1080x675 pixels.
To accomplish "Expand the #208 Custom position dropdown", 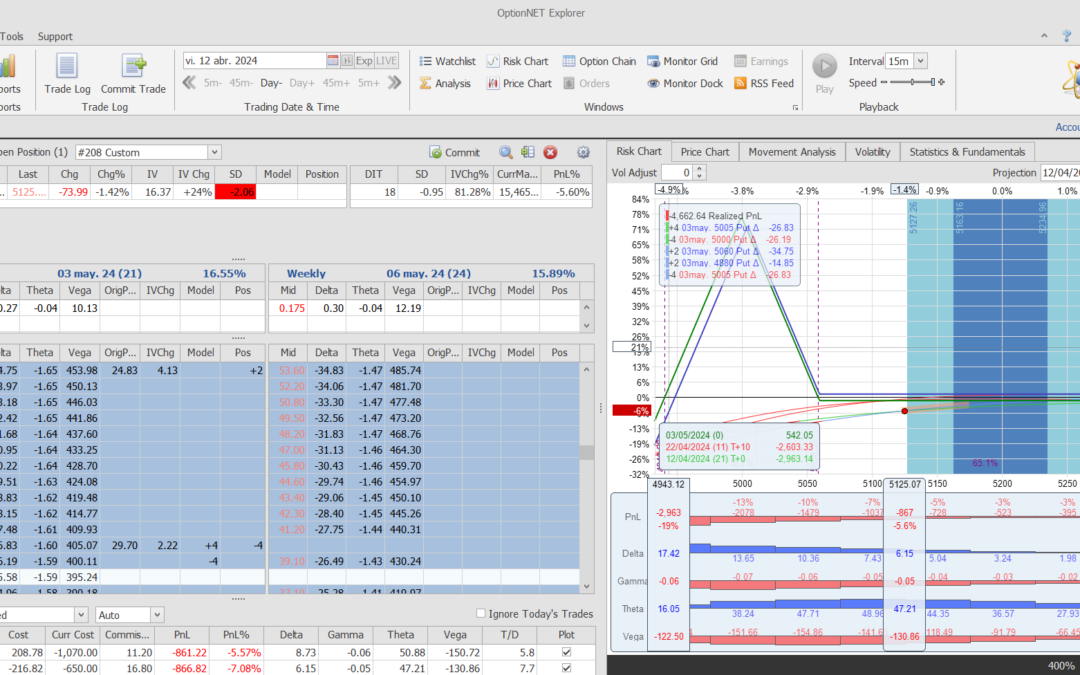I will point(214,152).
